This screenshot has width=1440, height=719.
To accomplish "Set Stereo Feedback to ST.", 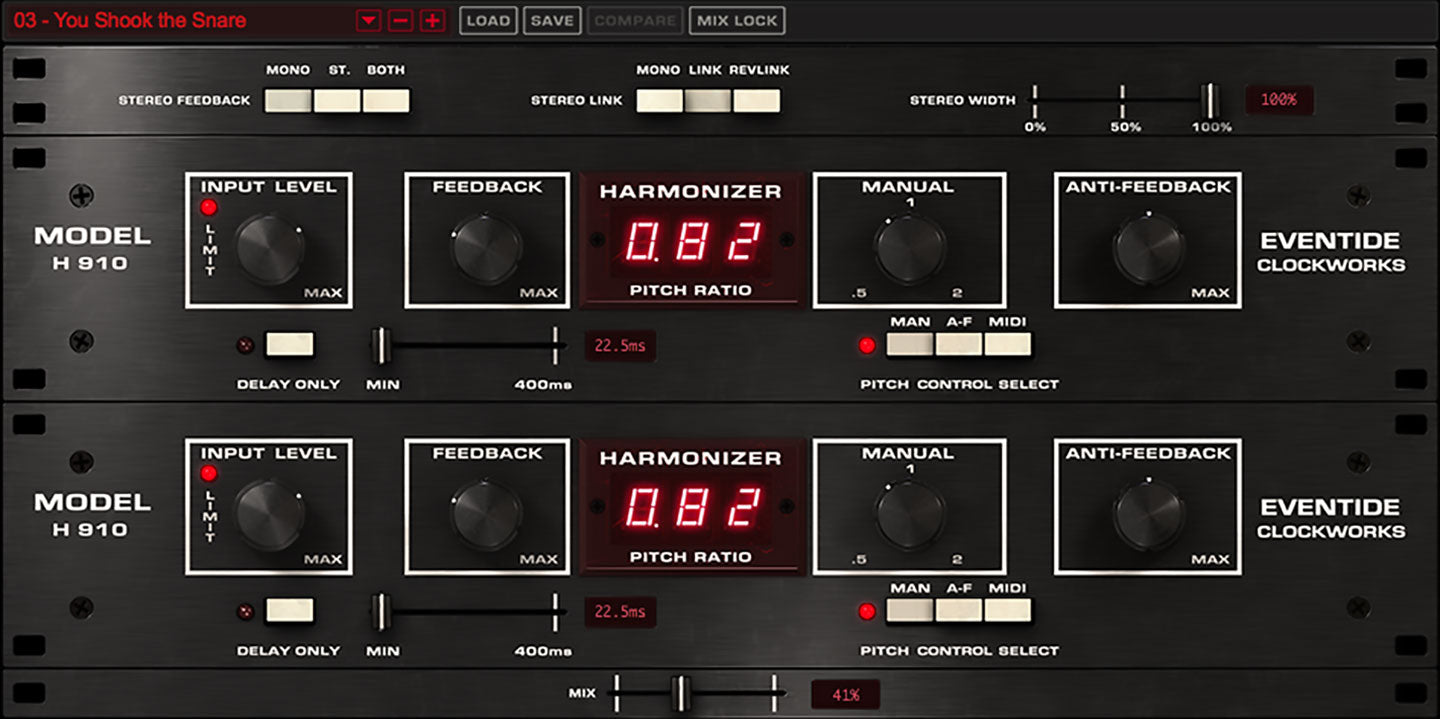I will 337,100.
